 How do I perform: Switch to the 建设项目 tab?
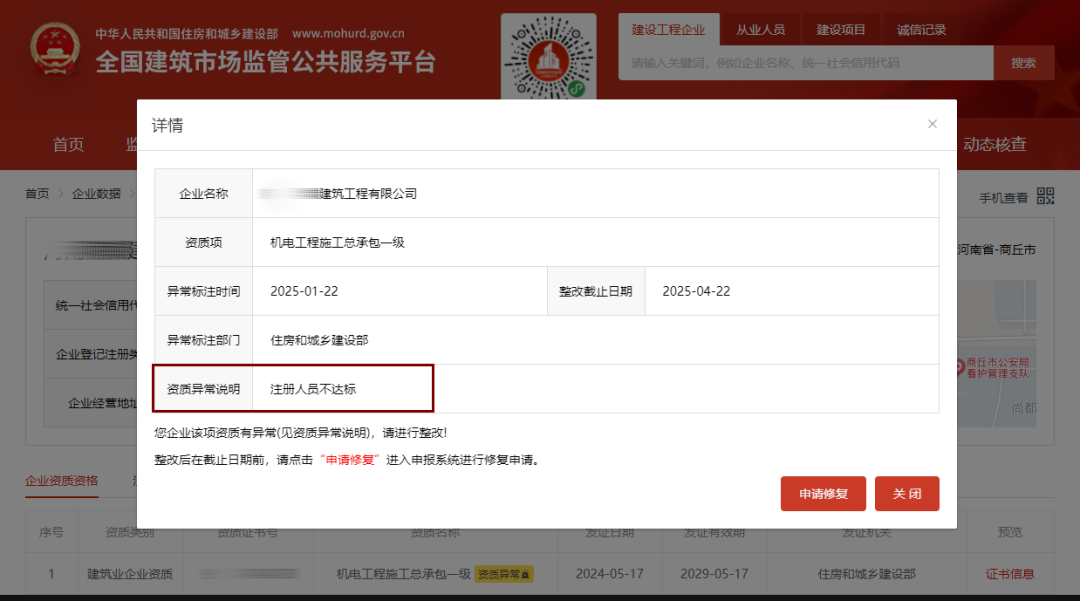coord(841,29)
